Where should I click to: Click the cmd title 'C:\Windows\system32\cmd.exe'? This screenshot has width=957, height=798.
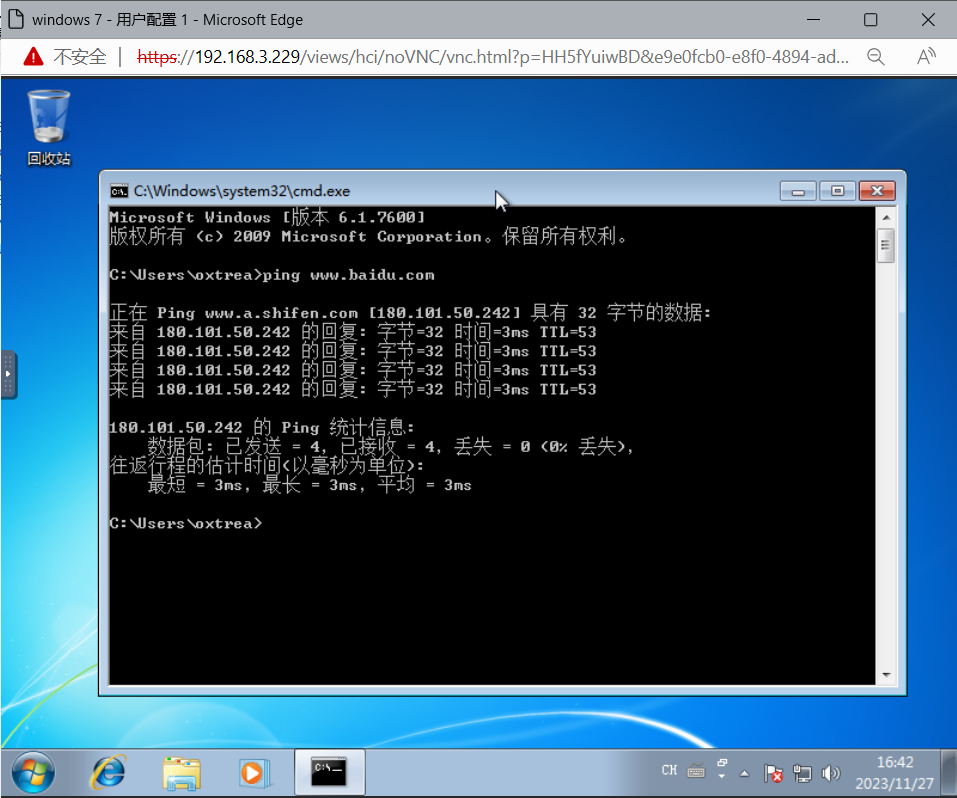(x=242, y=191)
